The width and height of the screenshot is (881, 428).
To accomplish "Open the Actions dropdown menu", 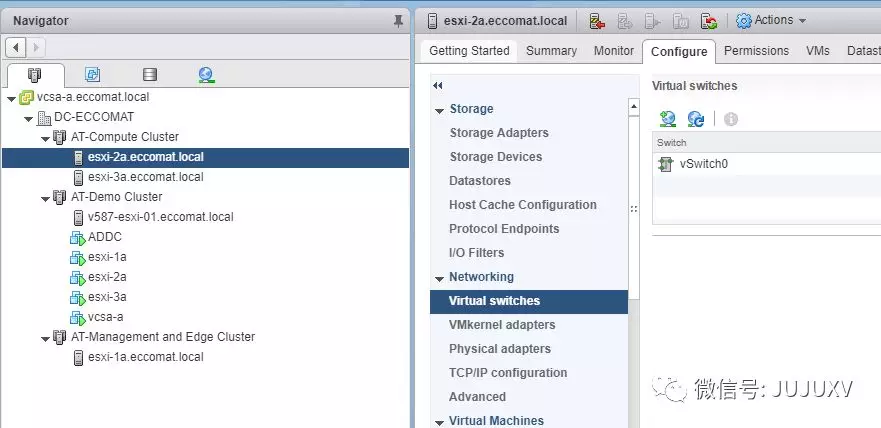I will (771, 20).
